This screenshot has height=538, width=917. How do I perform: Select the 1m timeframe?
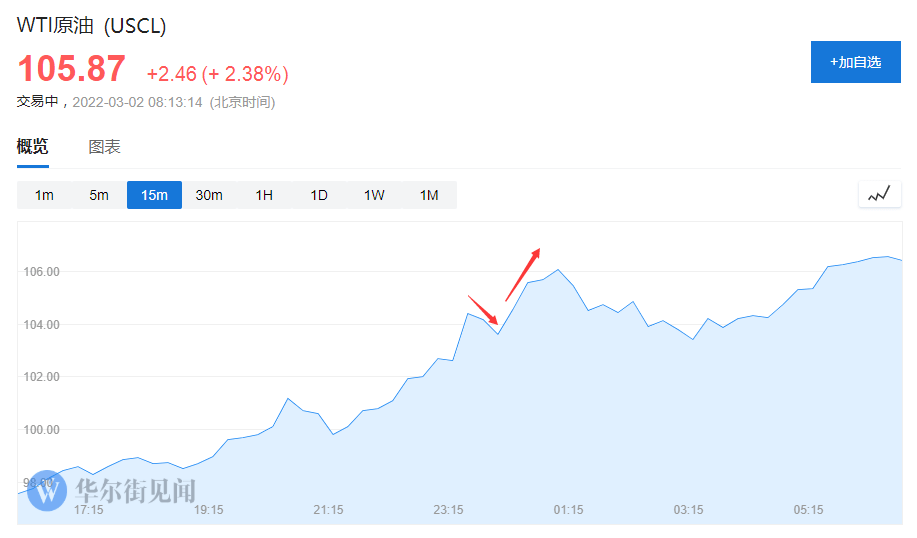coord(44,195)
